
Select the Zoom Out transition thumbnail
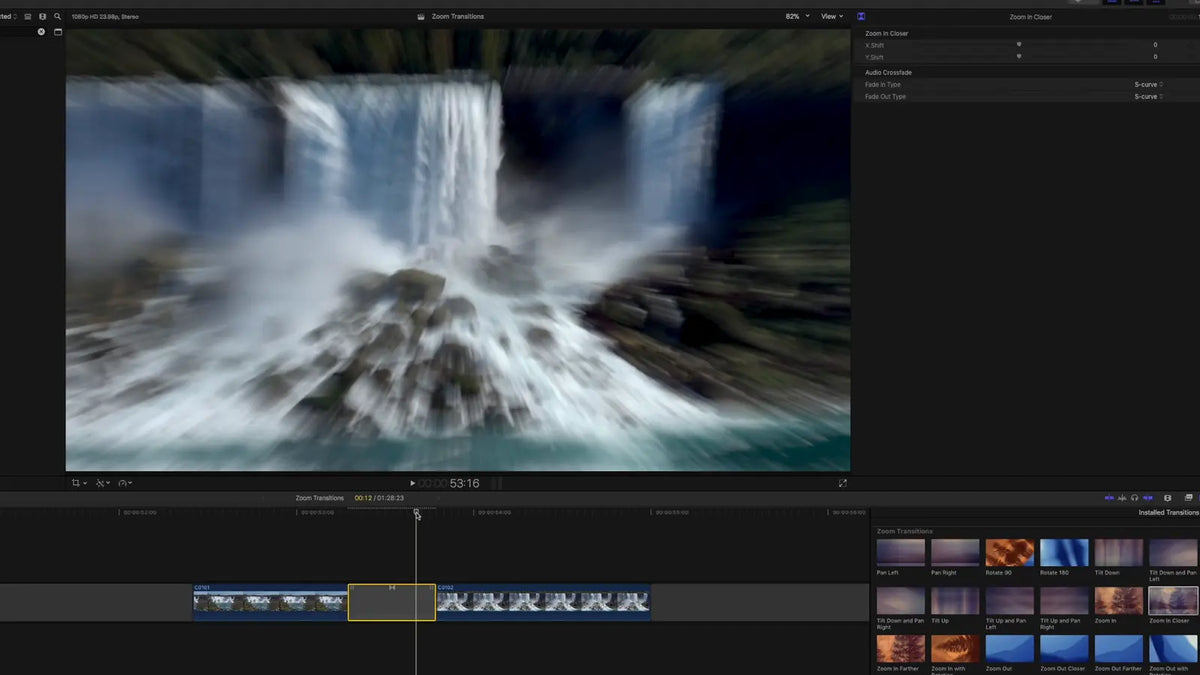(x=1009, y=648)
